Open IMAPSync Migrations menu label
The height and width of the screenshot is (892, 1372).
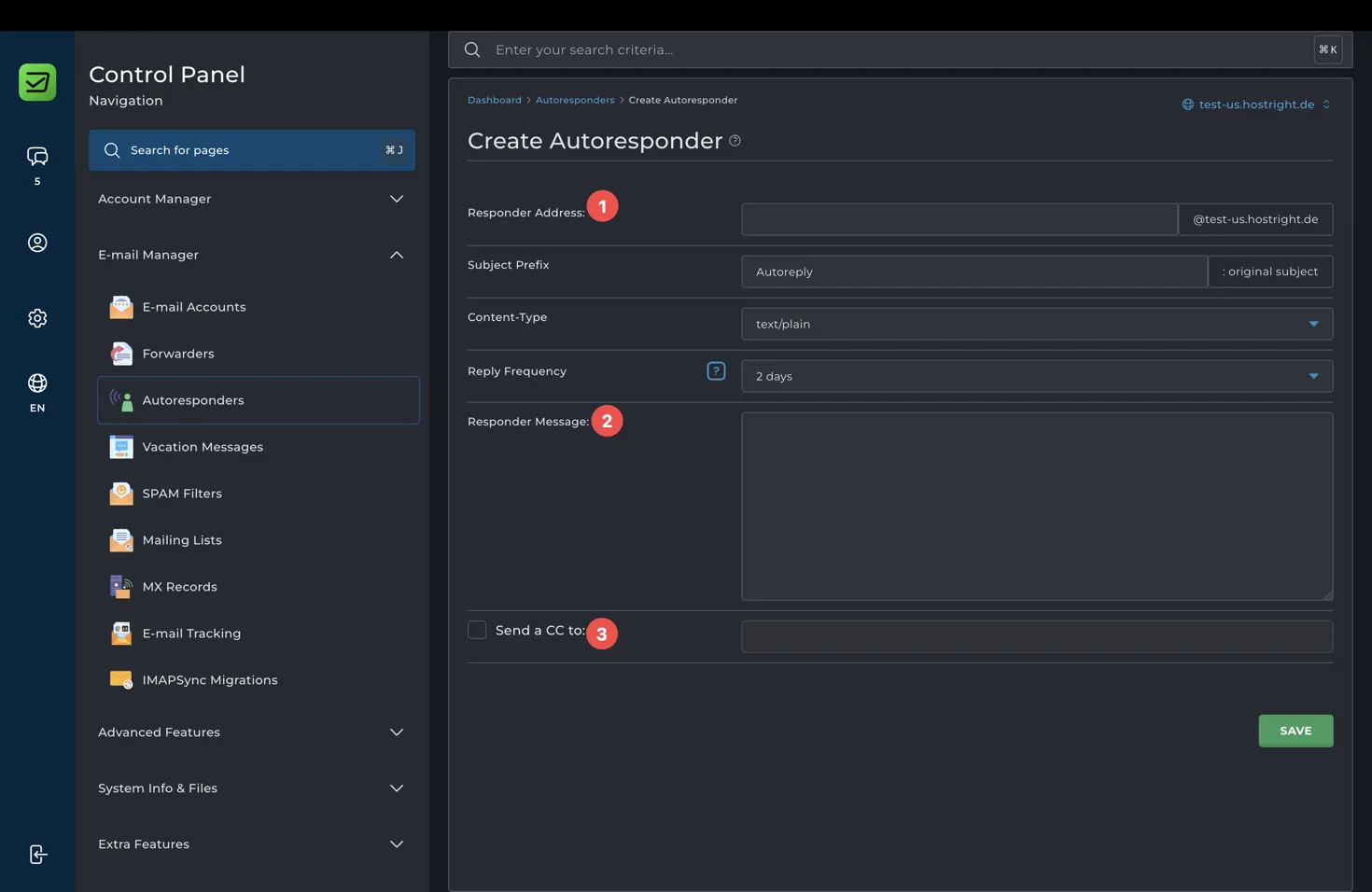coord(210,680)
